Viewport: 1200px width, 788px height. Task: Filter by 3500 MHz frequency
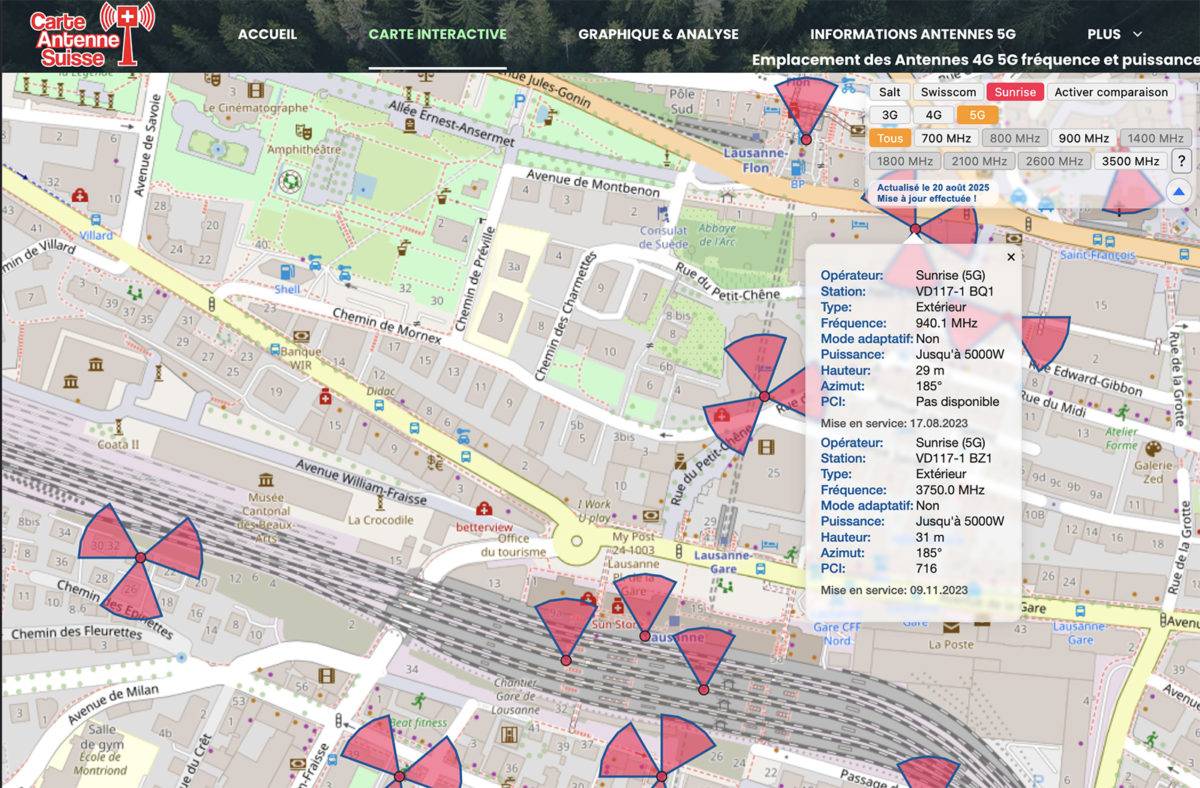point(1130,161)
